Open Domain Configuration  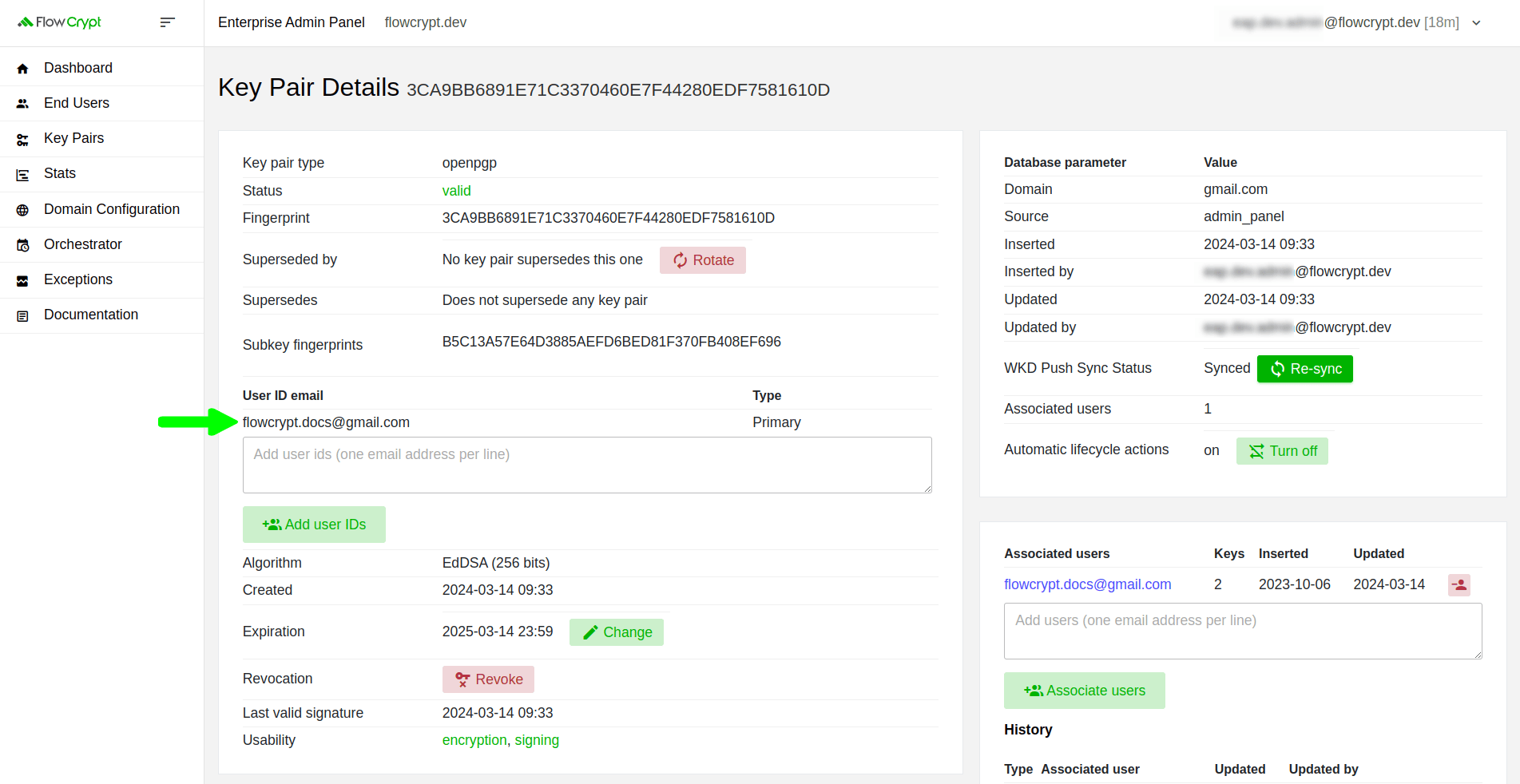(112, 209)
